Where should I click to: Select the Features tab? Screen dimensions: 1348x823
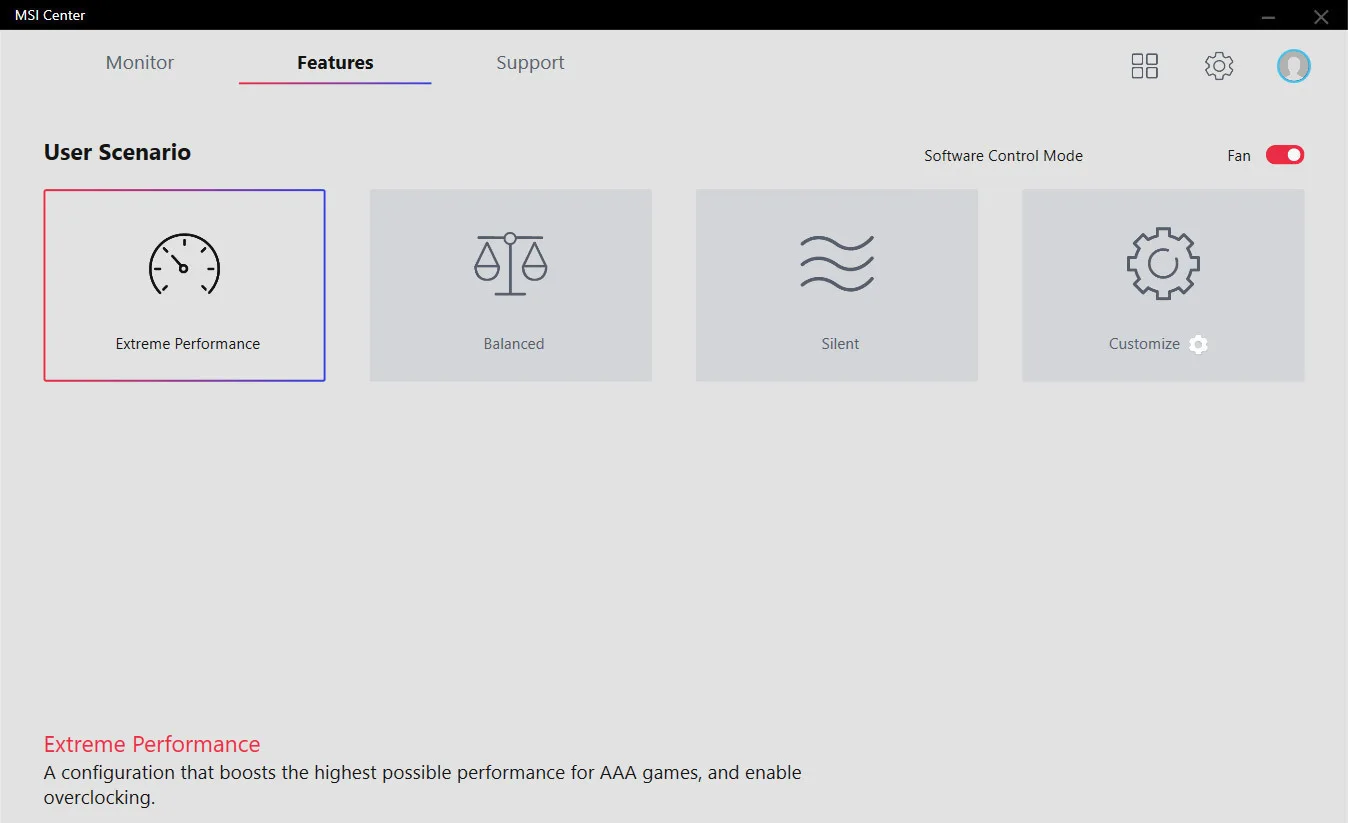coord(335,63)
